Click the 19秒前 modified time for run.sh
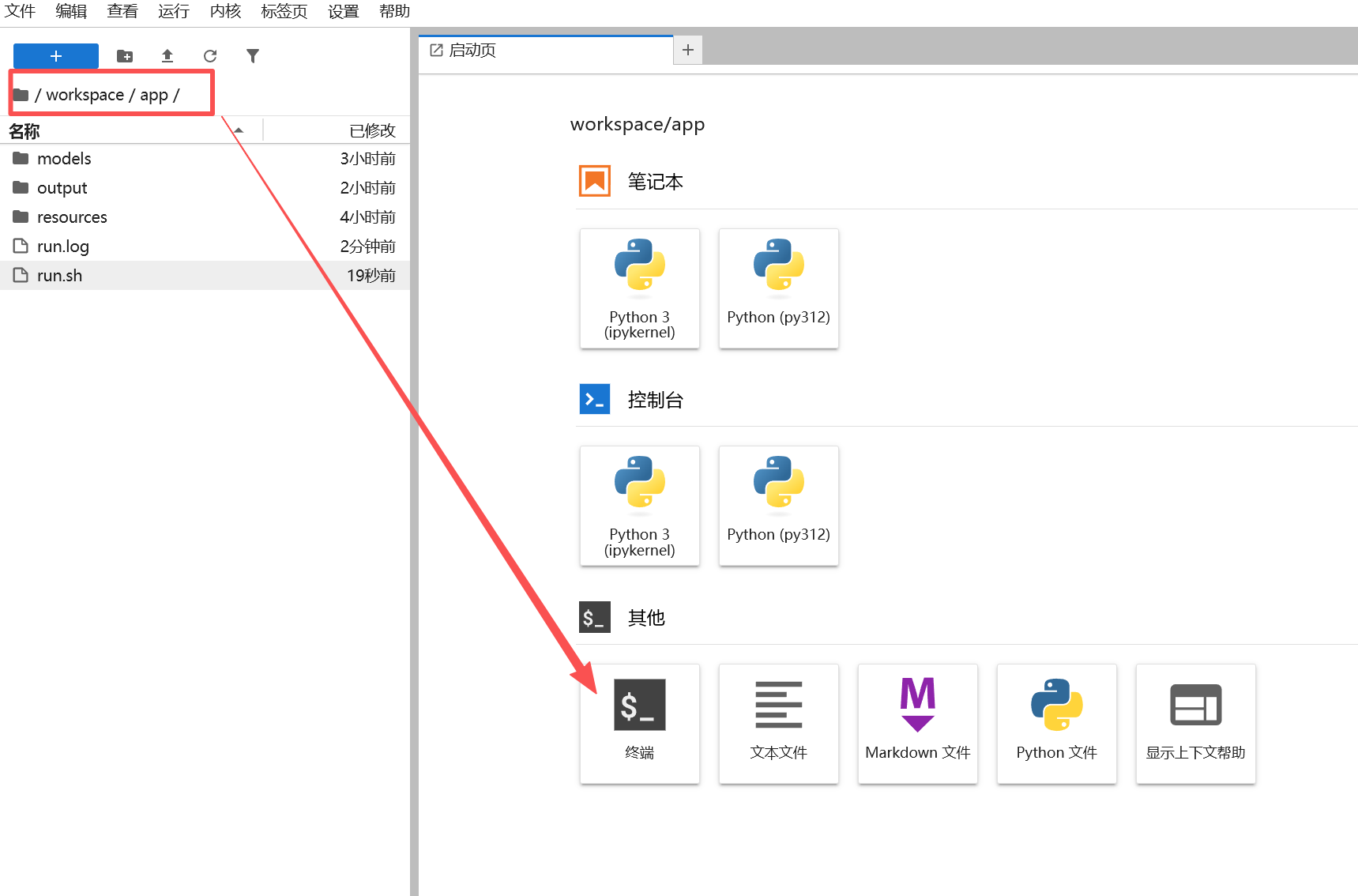This screenshot has width=1358, height=896. (x=371, y=276)
